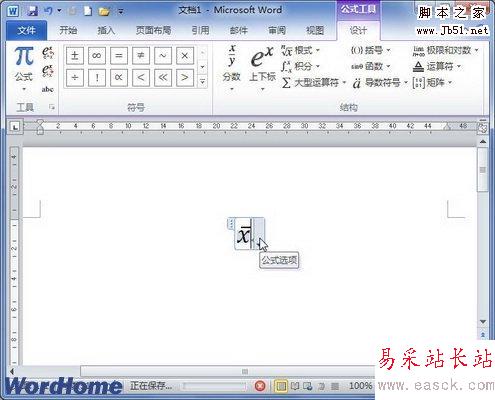495x400 pixels.
Task: Switch equation to linear format icon
Action: 48,71
